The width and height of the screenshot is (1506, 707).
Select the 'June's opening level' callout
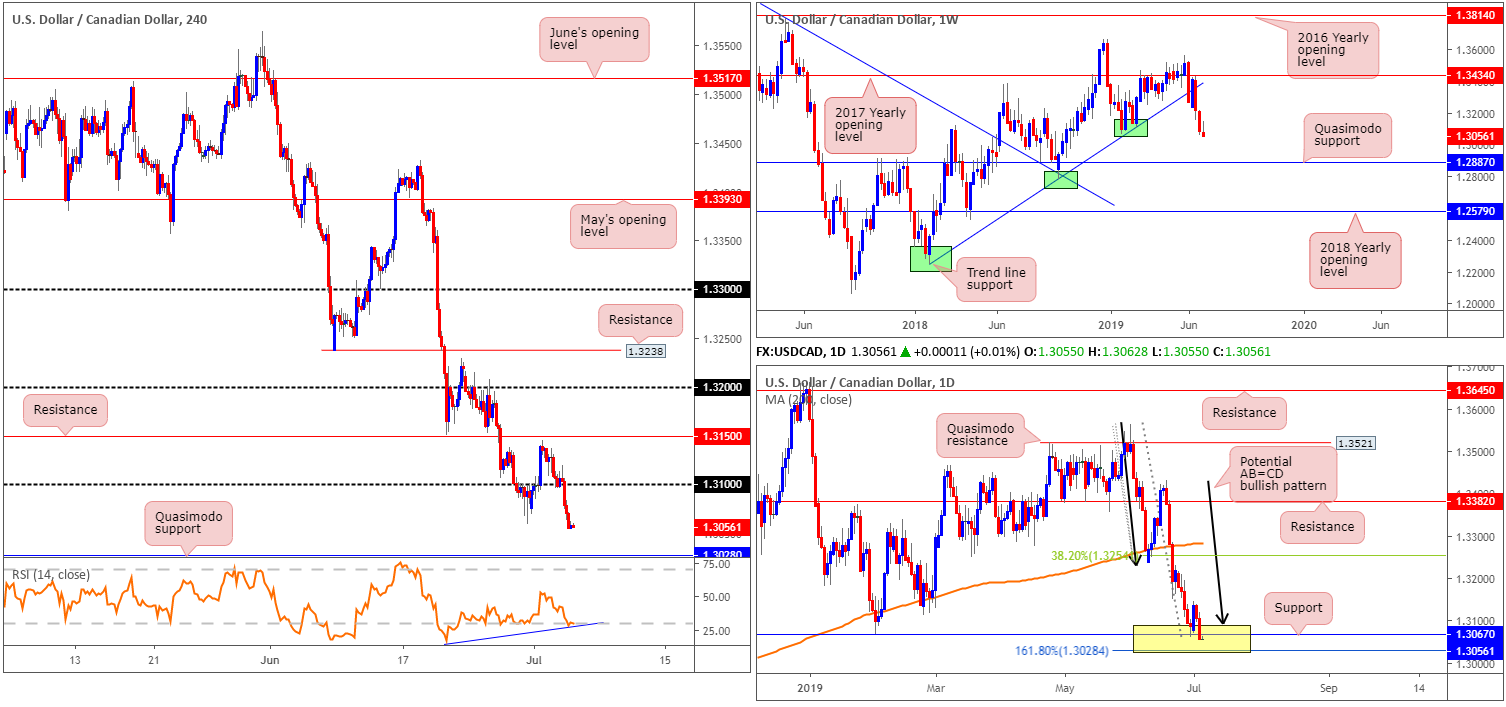pos(594,37)
